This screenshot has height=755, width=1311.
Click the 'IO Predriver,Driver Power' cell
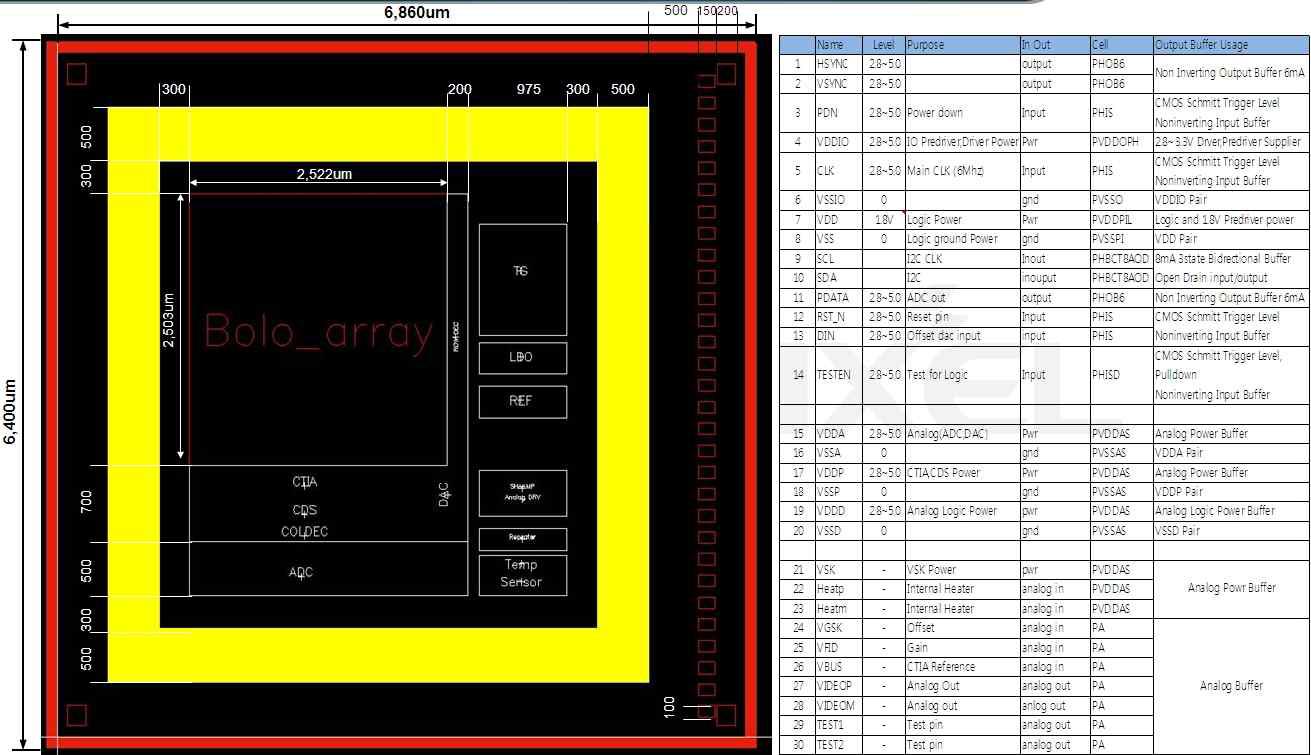962,142
